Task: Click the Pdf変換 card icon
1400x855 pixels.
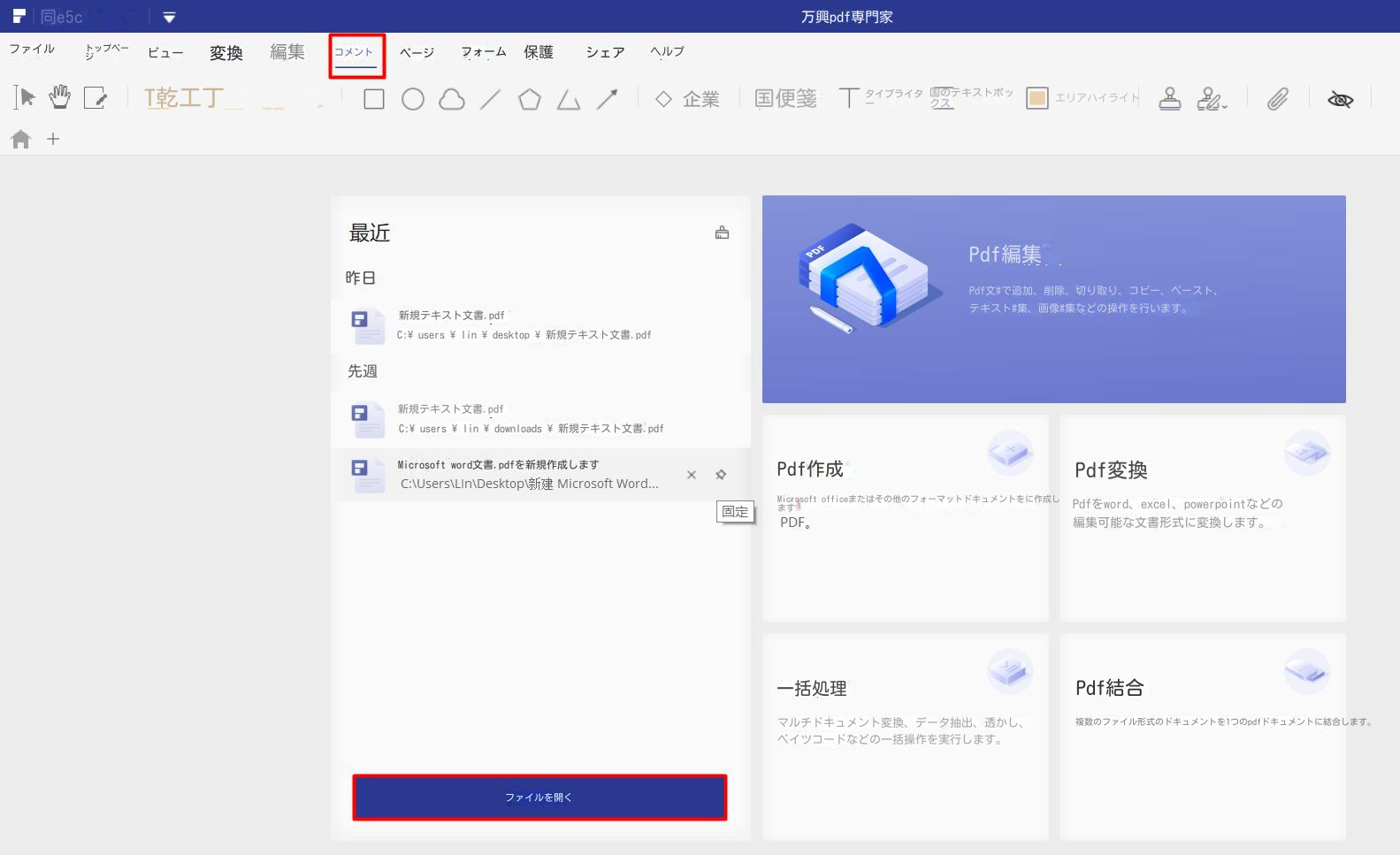Action: (1307, 454)
